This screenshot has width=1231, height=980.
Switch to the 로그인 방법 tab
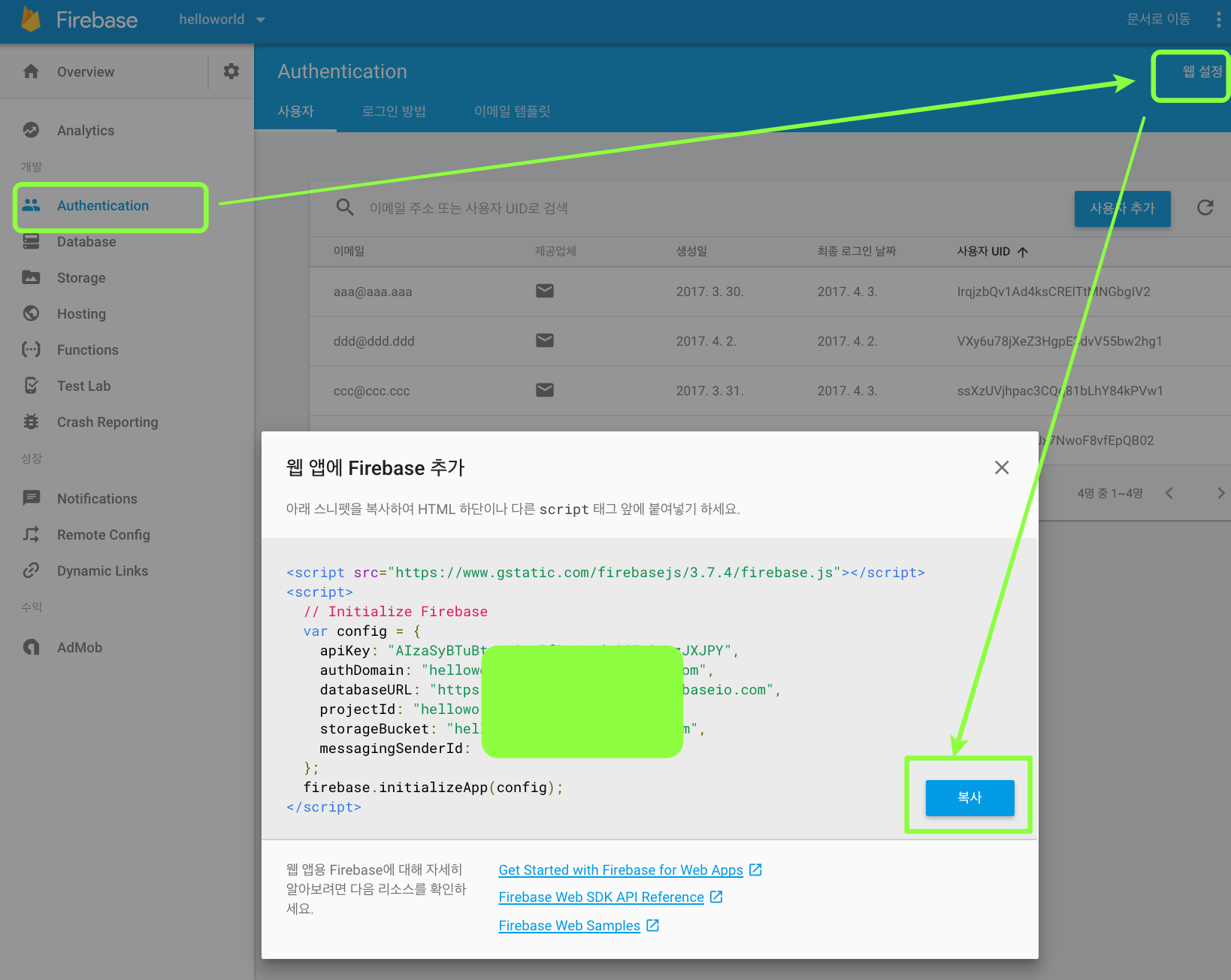[394, 111]
